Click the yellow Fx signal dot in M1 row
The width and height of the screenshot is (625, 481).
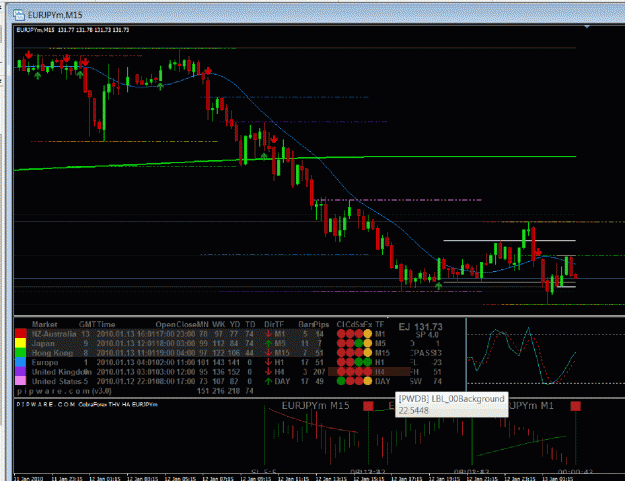(368, 334)
